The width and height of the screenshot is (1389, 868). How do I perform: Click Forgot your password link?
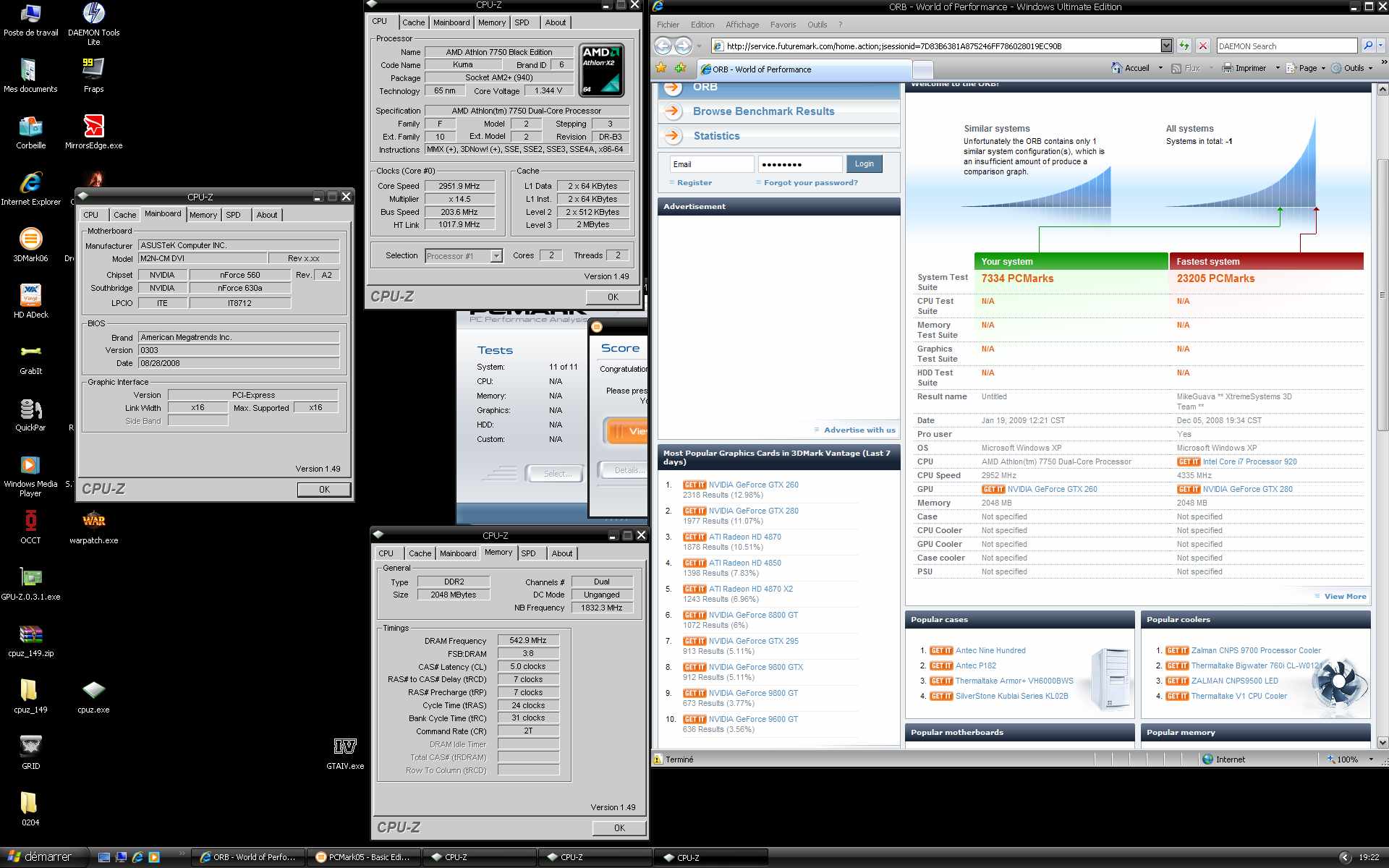click(810, 183)
